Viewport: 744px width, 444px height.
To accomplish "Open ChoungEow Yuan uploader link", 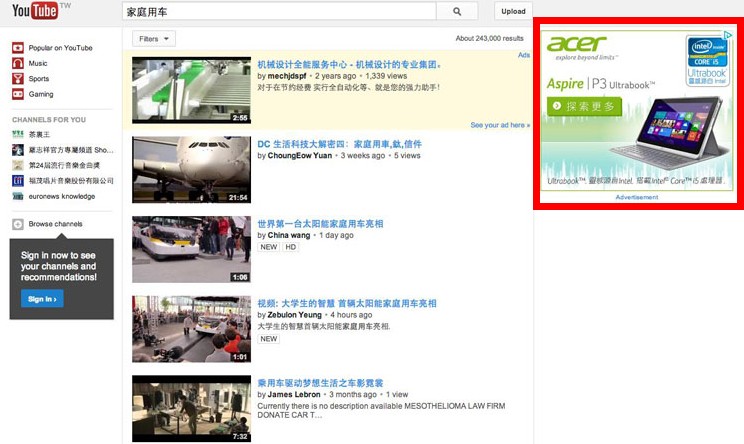I will coord(299,156).
